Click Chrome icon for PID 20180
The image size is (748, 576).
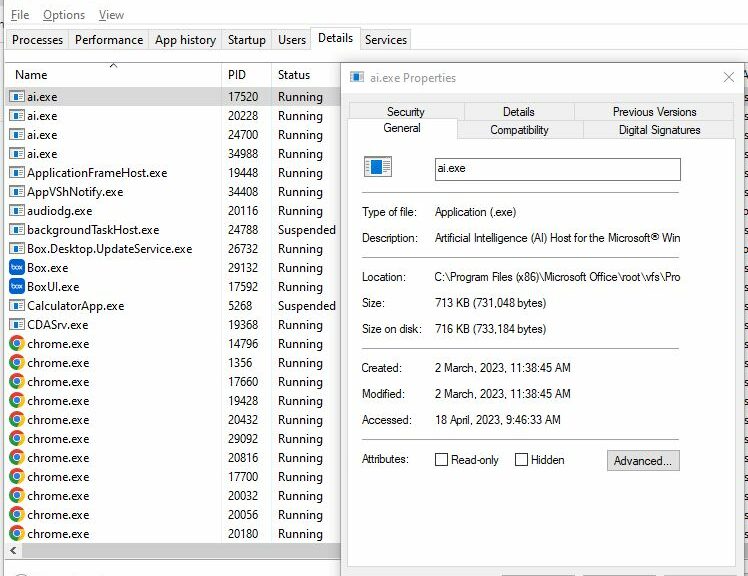coord(17,534)
